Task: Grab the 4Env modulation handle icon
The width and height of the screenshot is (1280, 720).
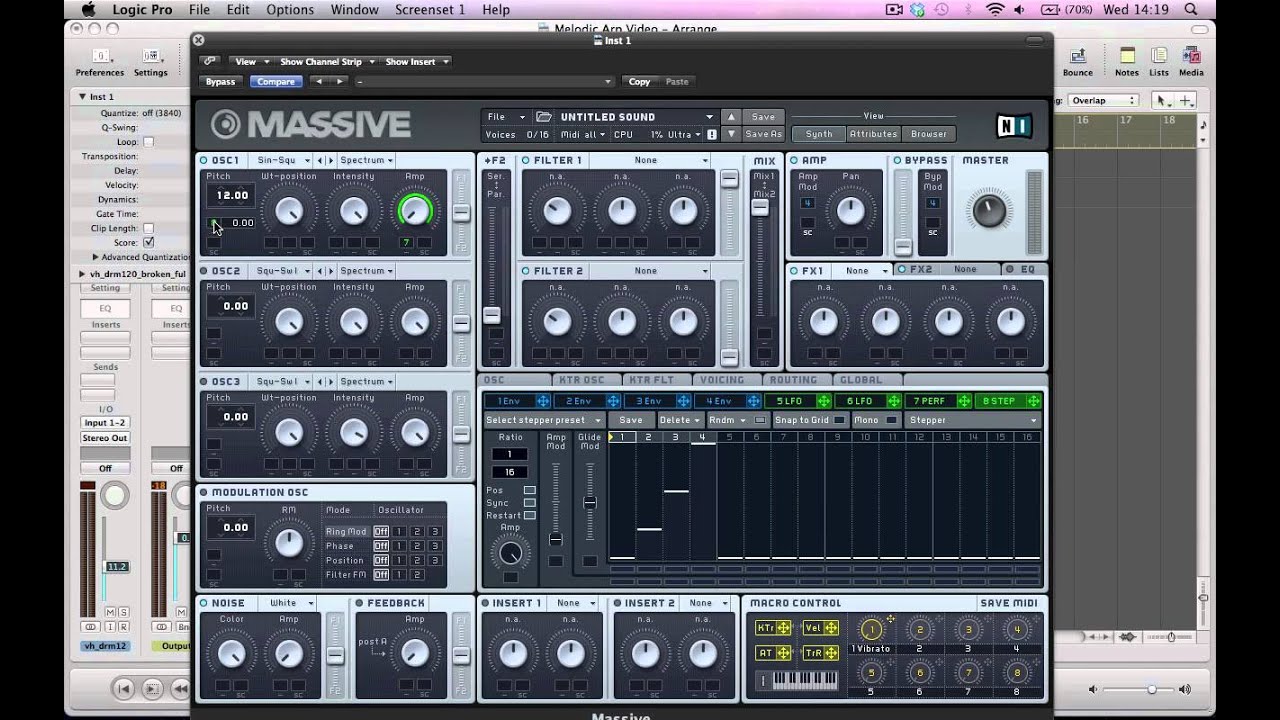Action: click(x=753, y=401)
